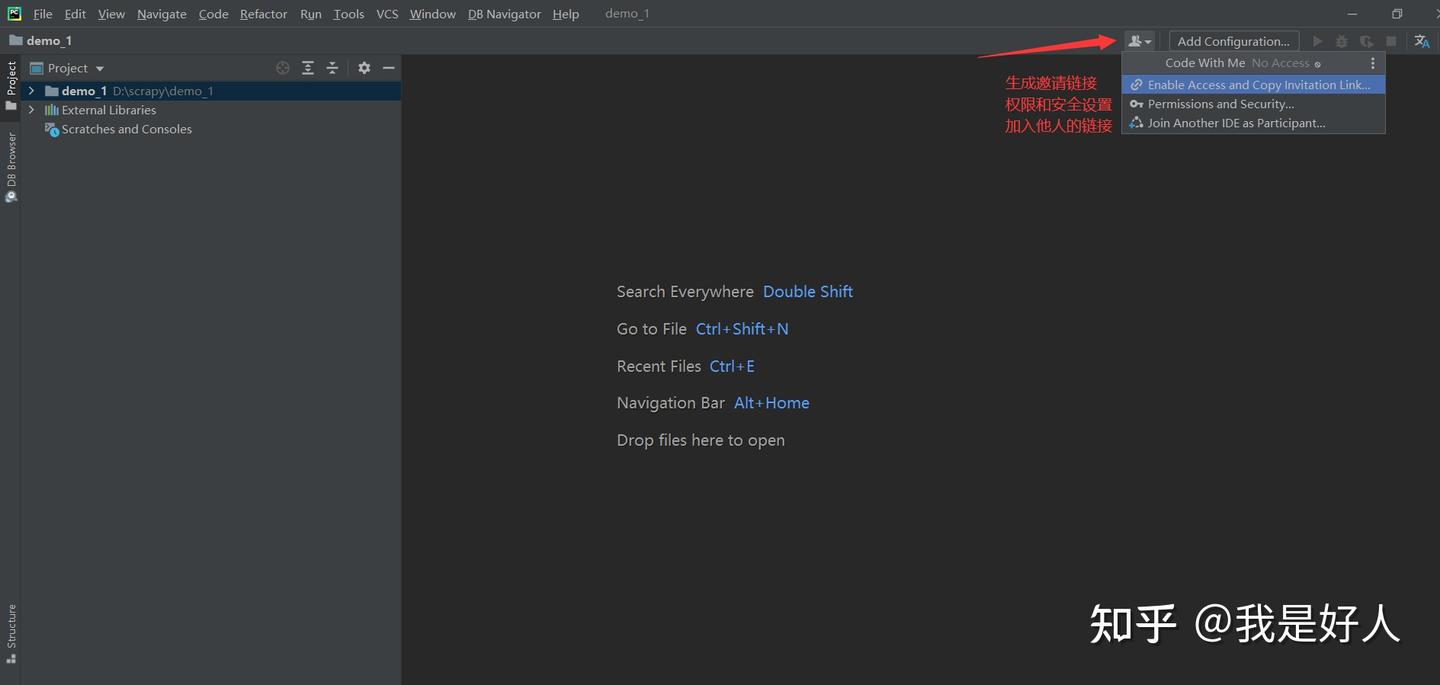Click the Collapse All icon in Project toolbar
This screenshot has height=685, width=1440.
tap(332, 67)
